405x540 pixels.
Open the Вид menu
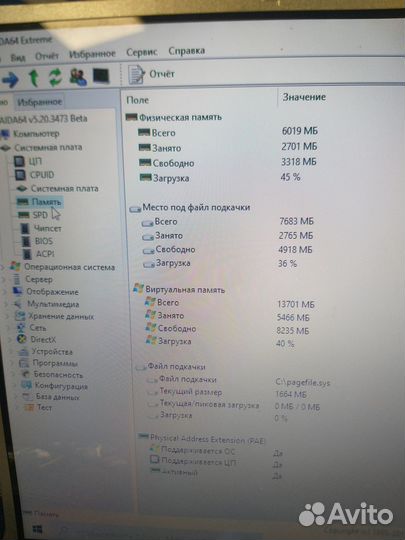[18, 58]
